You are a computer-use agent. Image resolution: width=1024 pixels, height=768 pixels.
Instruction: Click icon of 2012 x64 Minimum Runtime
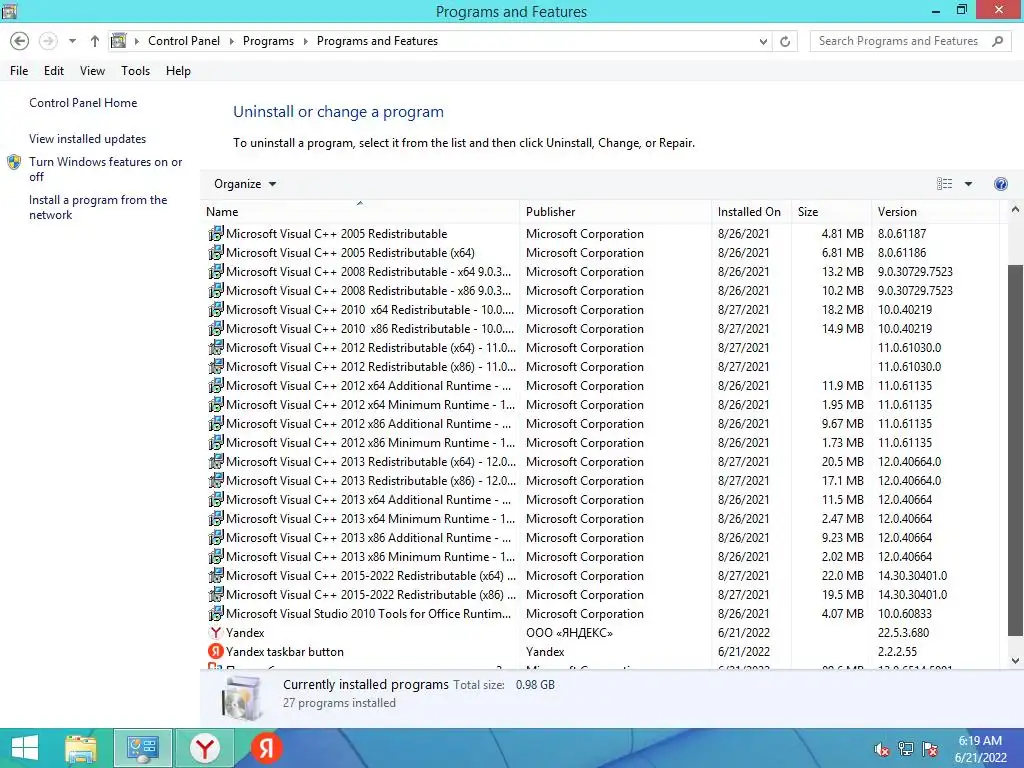point(216,404)
